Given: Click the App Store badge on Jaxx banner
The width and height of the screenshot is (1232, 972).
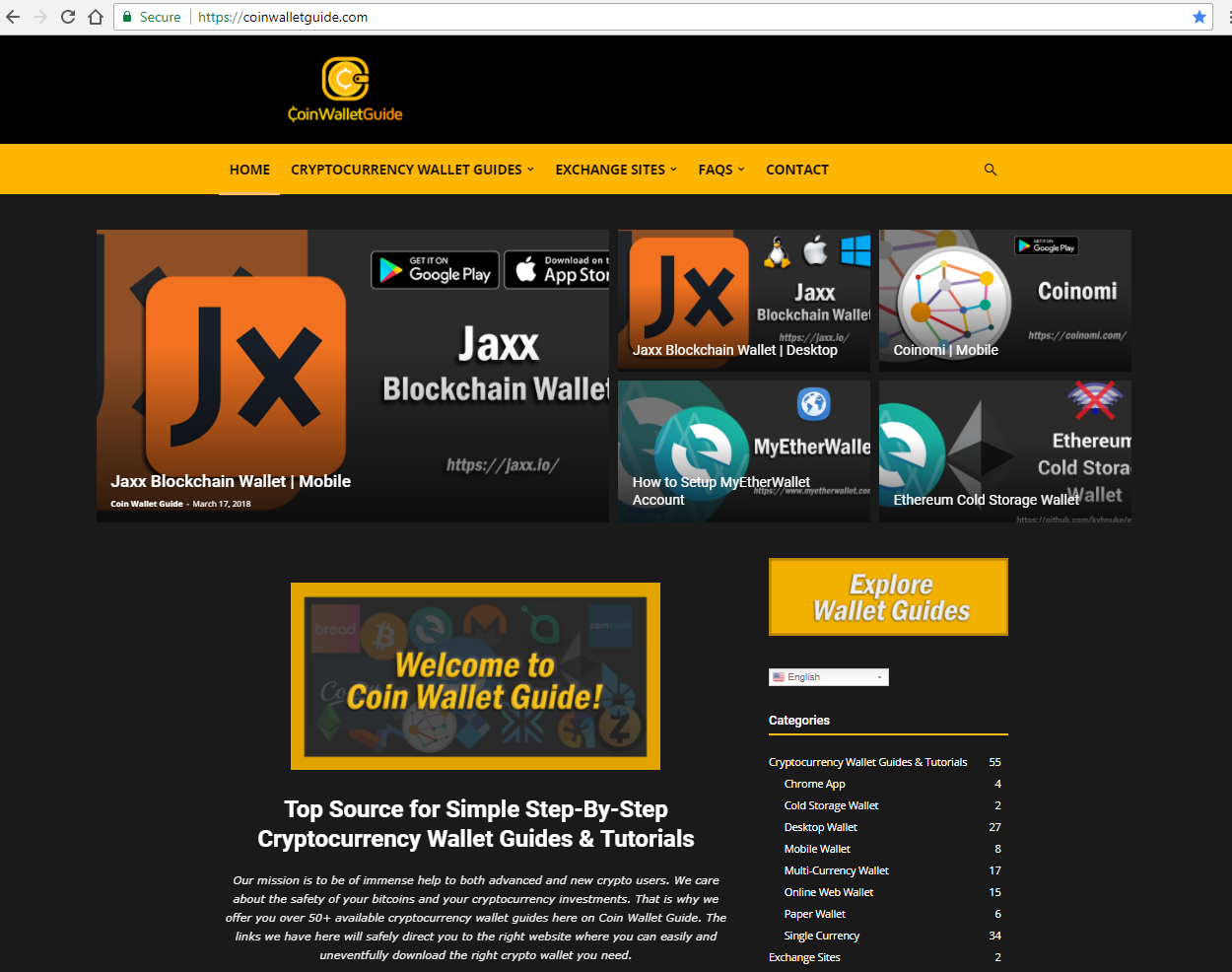Looking at the screenshot, I should click(x=557, y=270).
